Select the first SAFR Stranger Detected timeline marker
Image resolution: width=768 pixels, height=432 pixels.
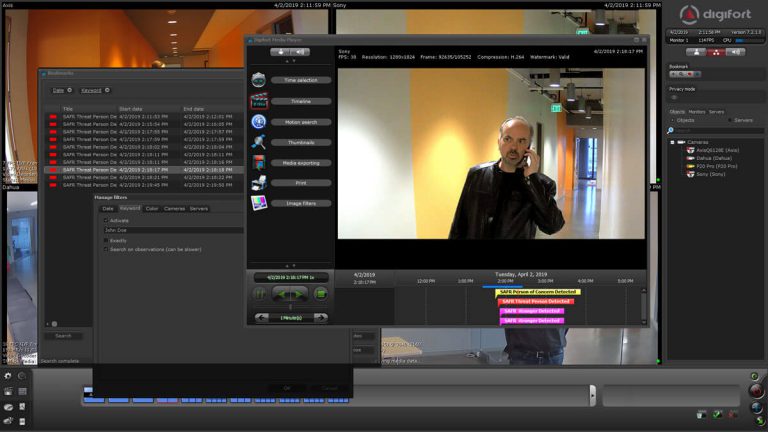coord(532,311)
